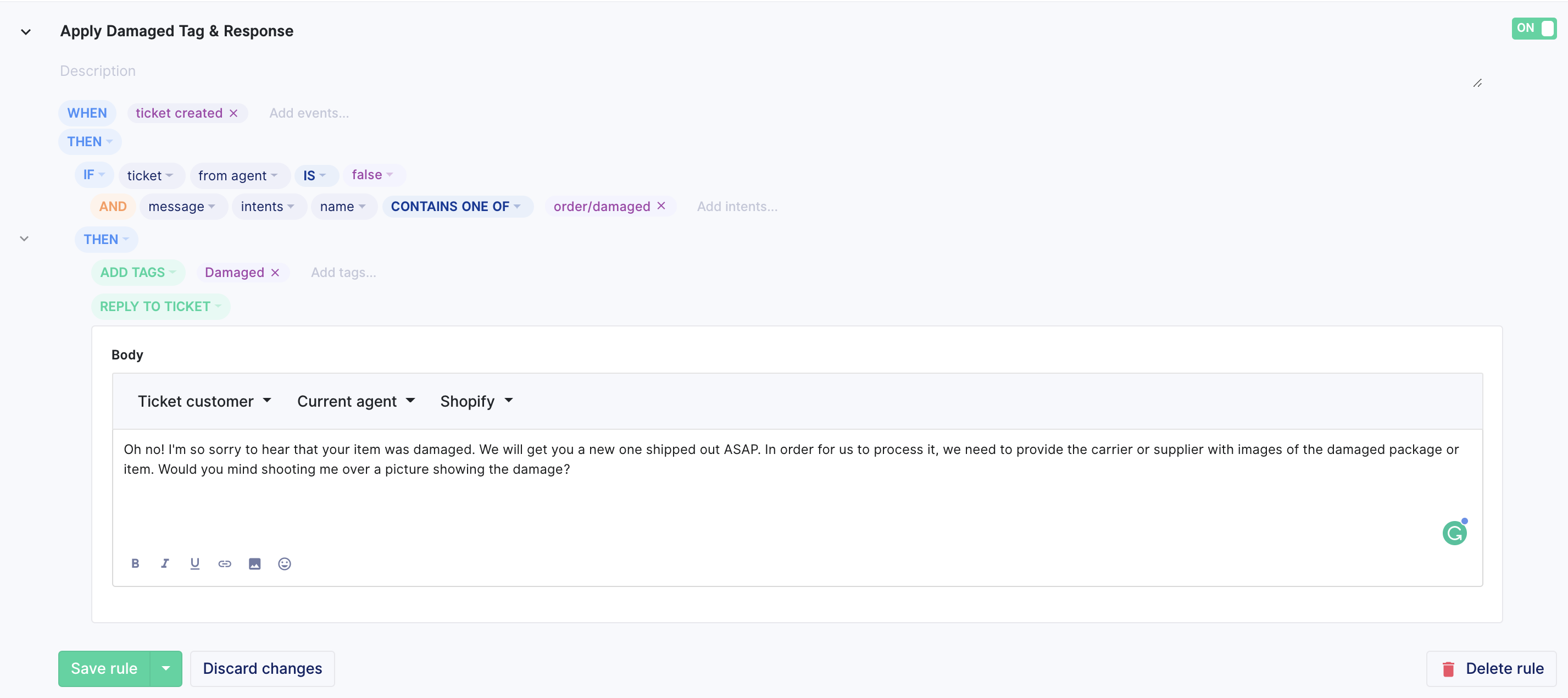Image resolution: width=1568 pixels, height=698 pixels.
Task: Collapse the inner THEN block chevron
Action: (x=24, y=239)
